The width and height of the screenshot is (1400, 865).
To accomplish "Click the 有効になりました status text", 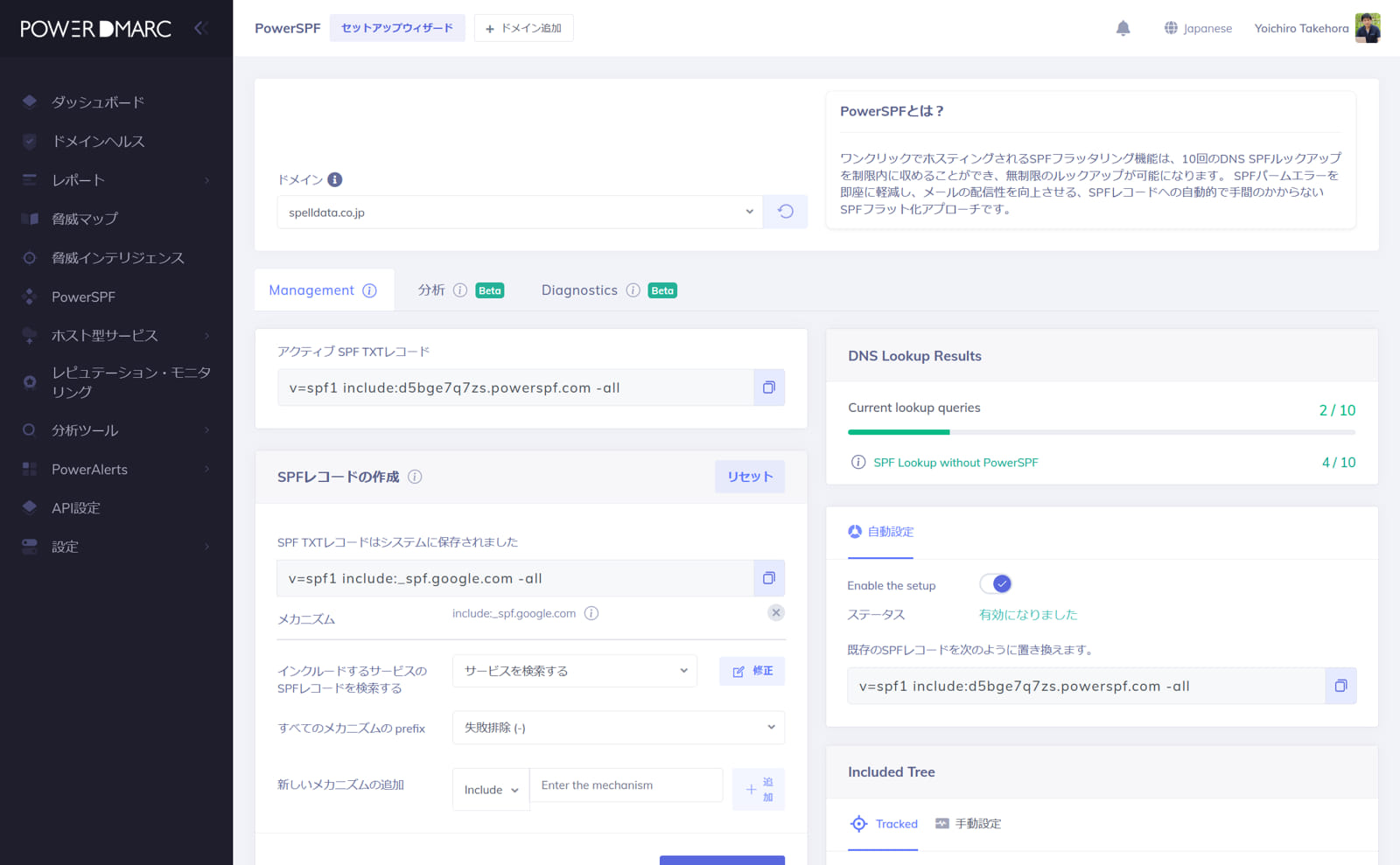I will (1028, 615).
